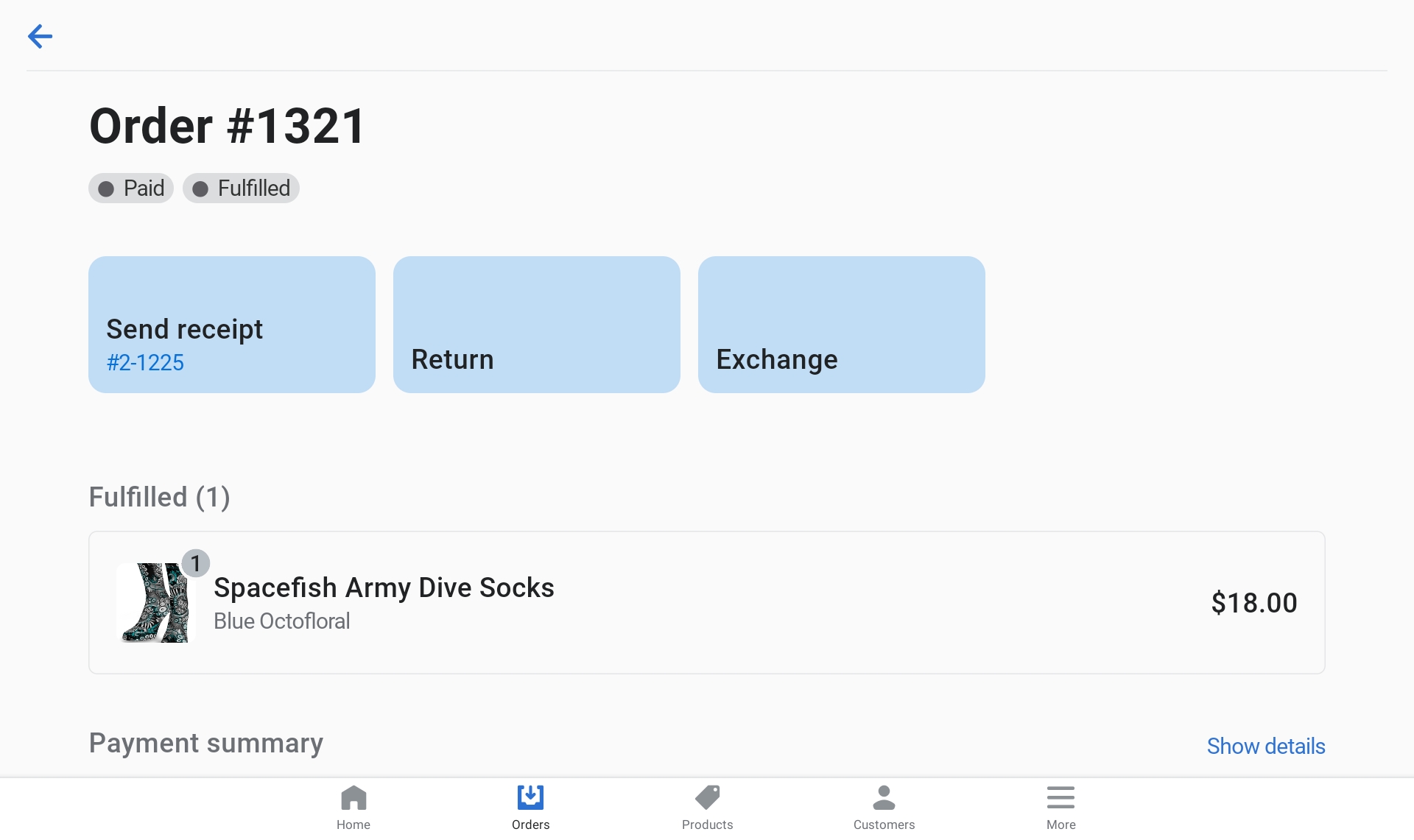Click the Paid status badge
Screen dimensions: 1414x840
131,188
